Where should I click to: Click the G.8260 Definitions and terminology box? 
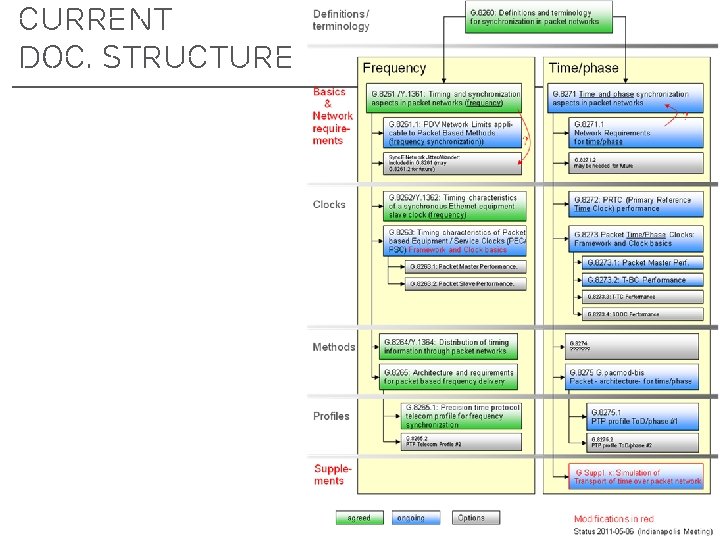pyautogui.click(x=539, y=17)
